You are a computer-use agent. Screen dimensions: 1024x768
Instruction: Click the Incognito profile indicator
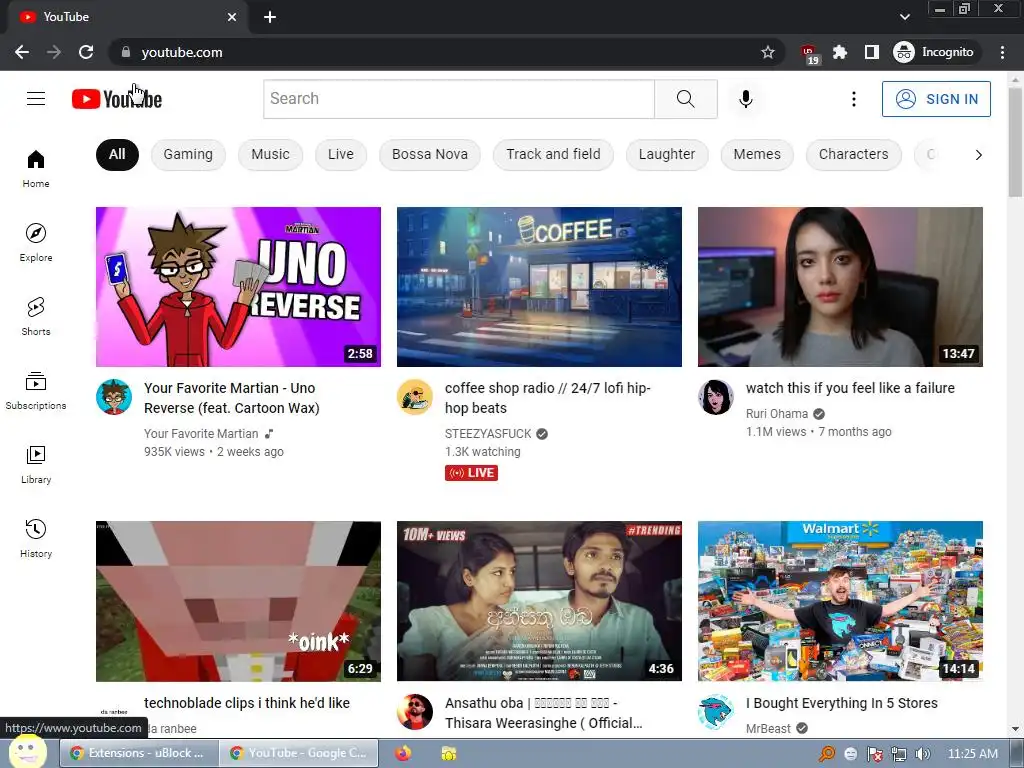[x=934, y=52]
